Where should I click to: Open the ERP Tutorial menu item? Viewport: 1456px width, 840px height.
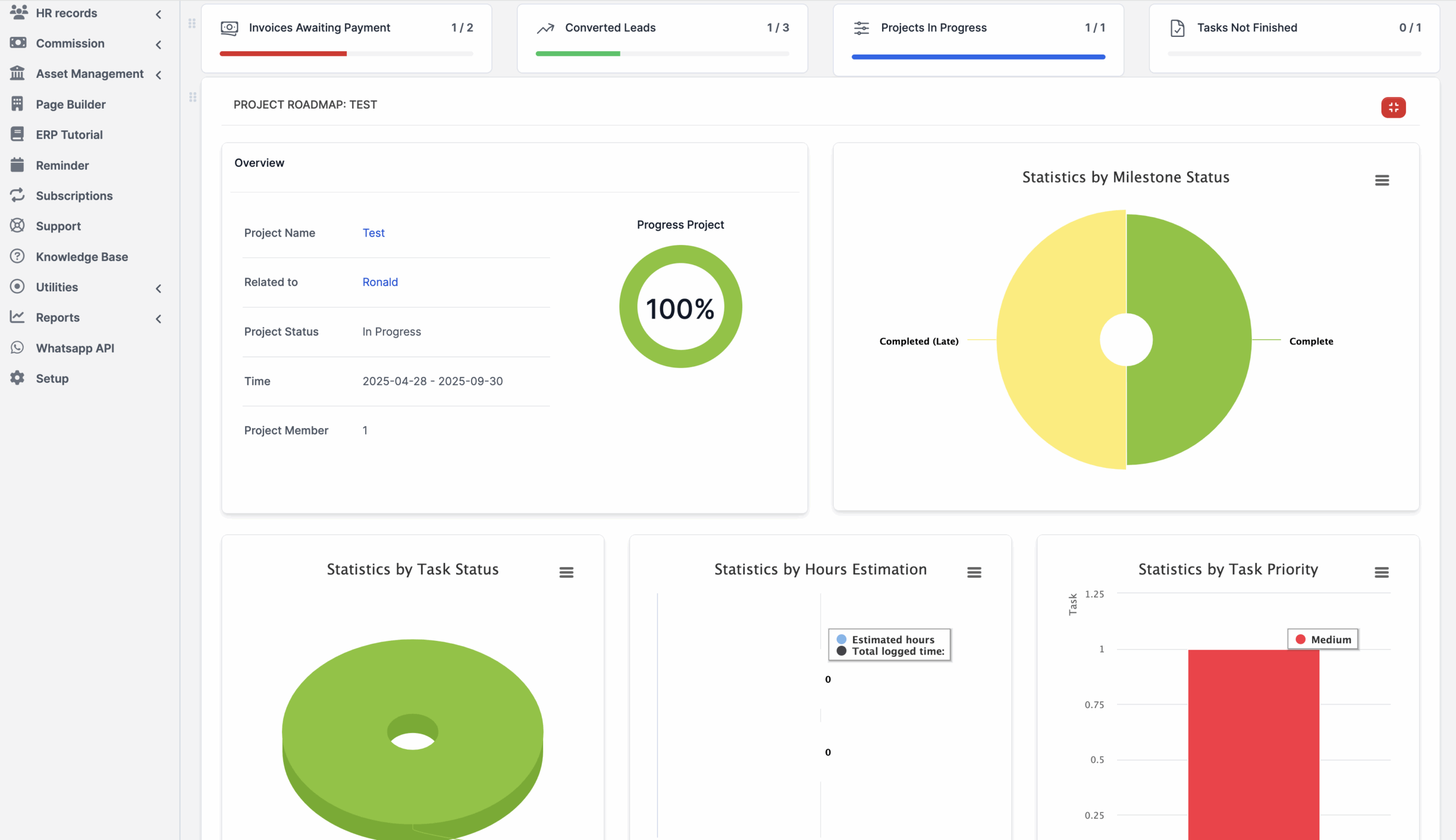tap(69, 134)
